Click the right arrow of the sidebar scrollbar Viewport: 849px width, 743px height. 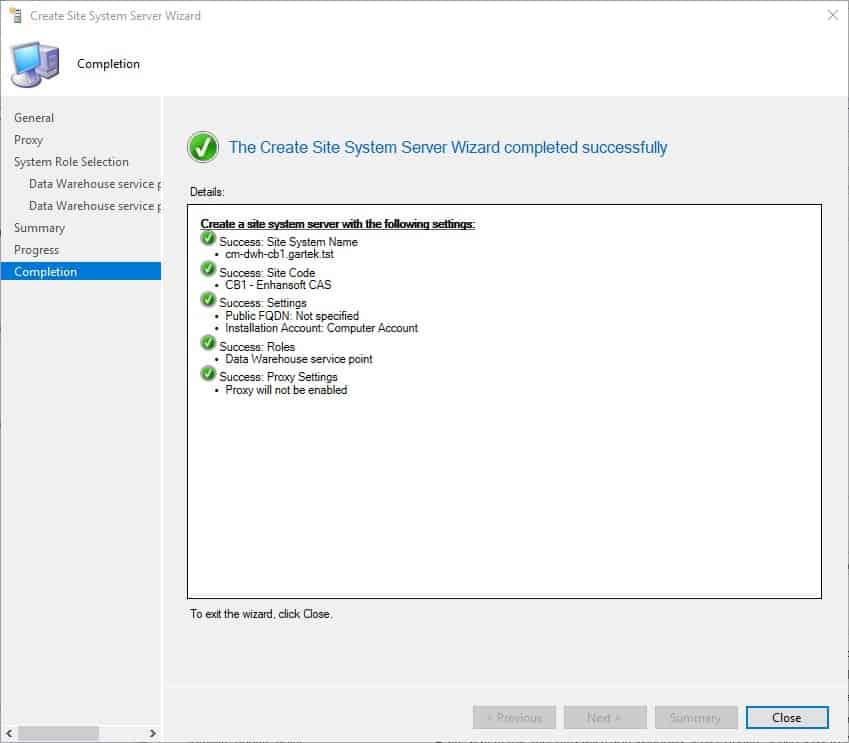click(x=152, y=732)
